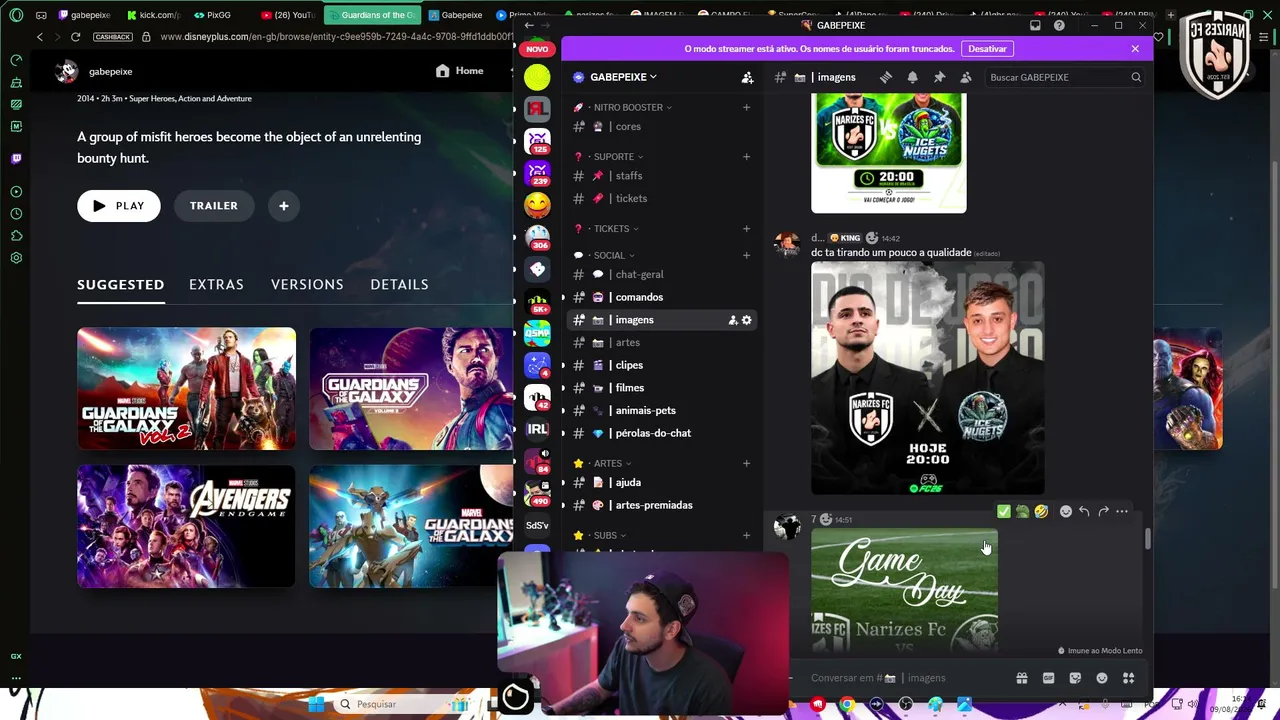Switch to VERSIONS tab on Disney+

(307, 285)
